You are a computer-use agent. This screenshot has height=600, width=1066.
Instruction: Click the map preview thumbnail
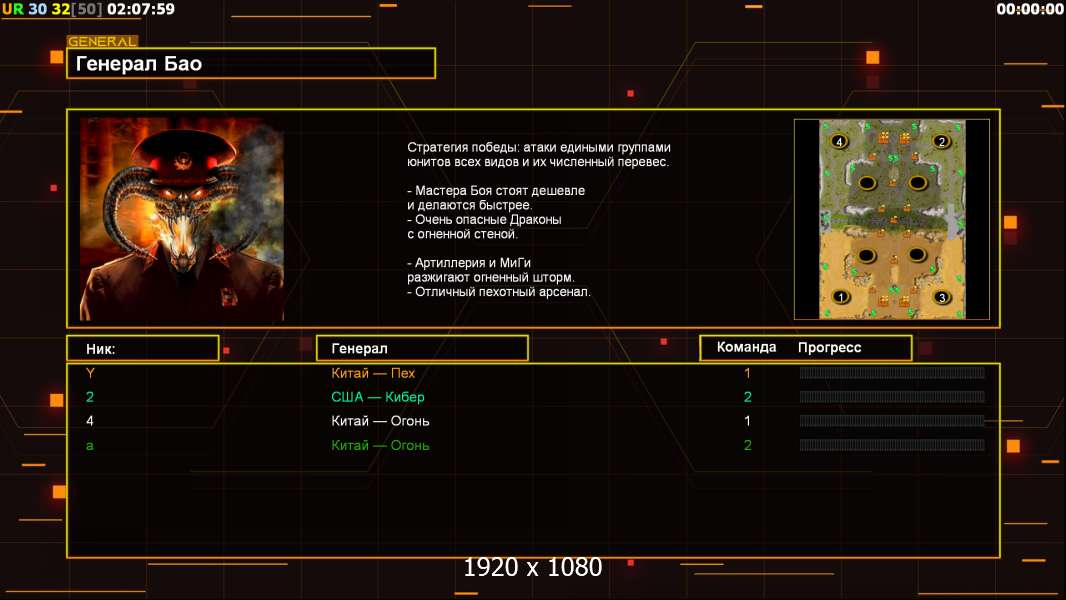tap(892, 219)
